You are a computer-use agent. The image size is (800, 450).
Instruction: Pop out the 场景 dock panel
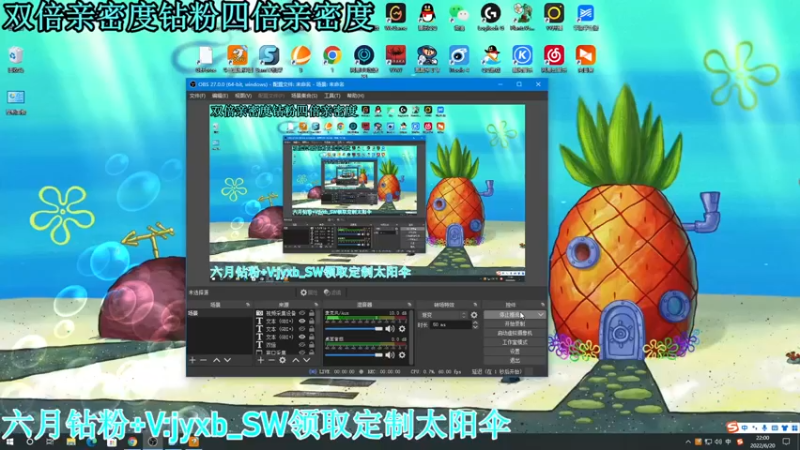(x=248, y=305)
